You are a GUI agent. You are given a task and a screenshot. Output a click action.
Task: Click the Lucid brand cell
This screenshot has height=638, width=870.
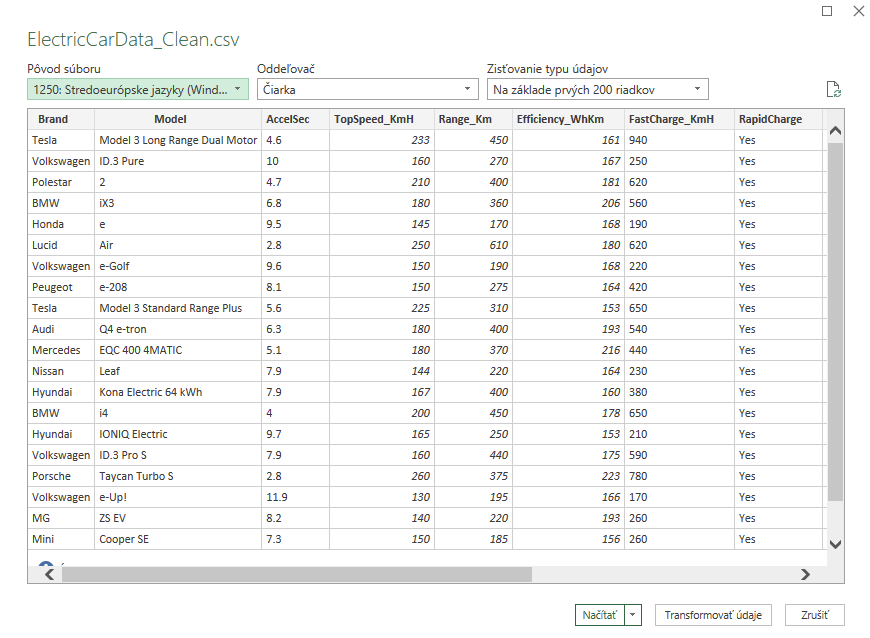[61, 245]
